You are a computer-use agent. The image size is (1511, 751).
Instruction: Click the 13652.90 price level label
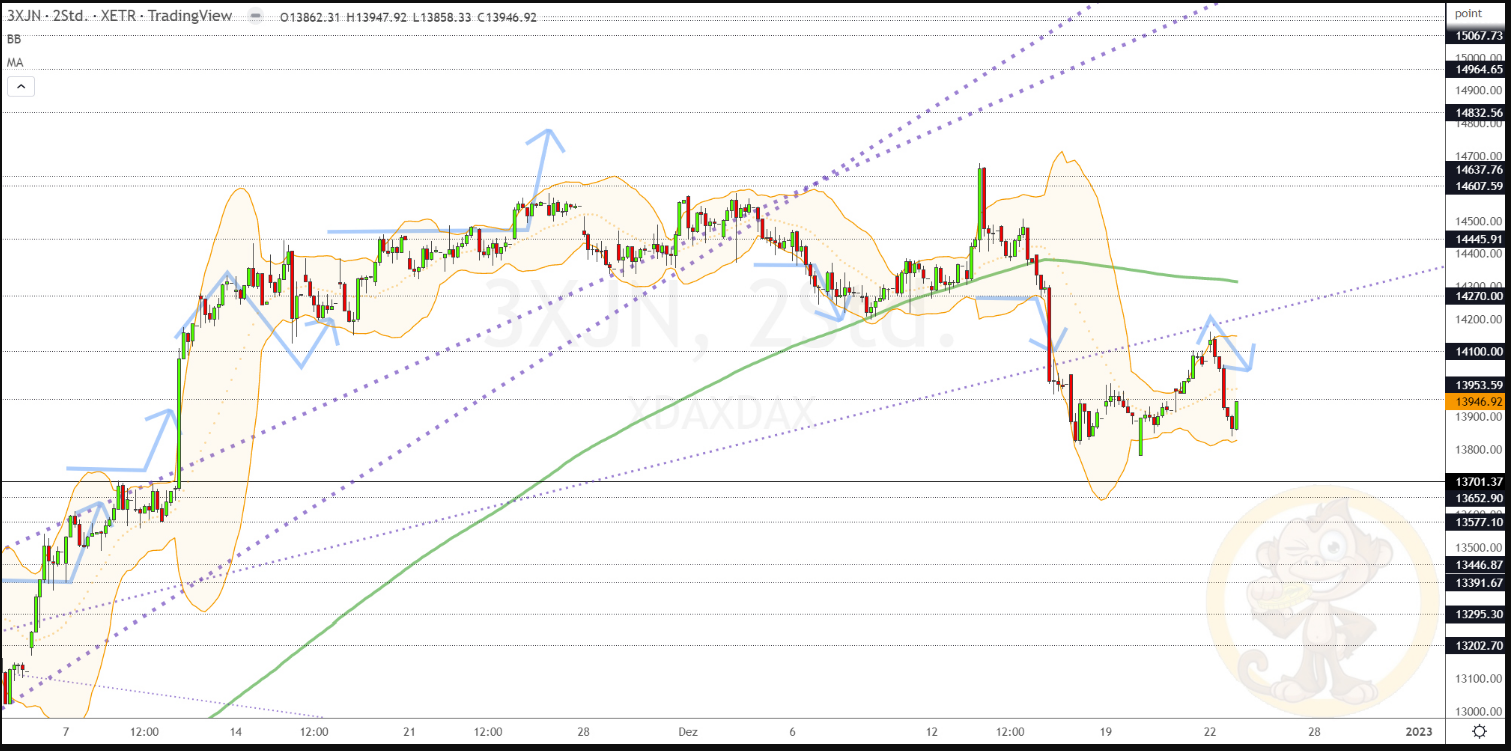point(1478,498)
